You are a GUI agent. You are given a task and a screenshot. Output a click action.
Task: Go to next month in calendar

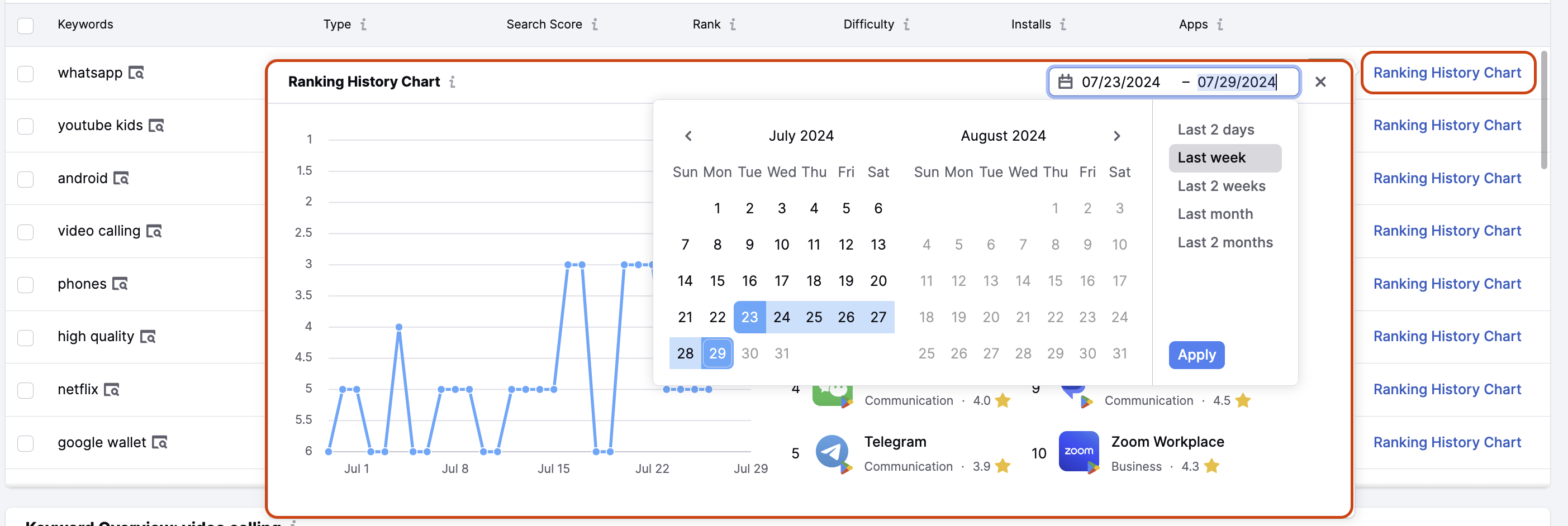[1116, 136]
